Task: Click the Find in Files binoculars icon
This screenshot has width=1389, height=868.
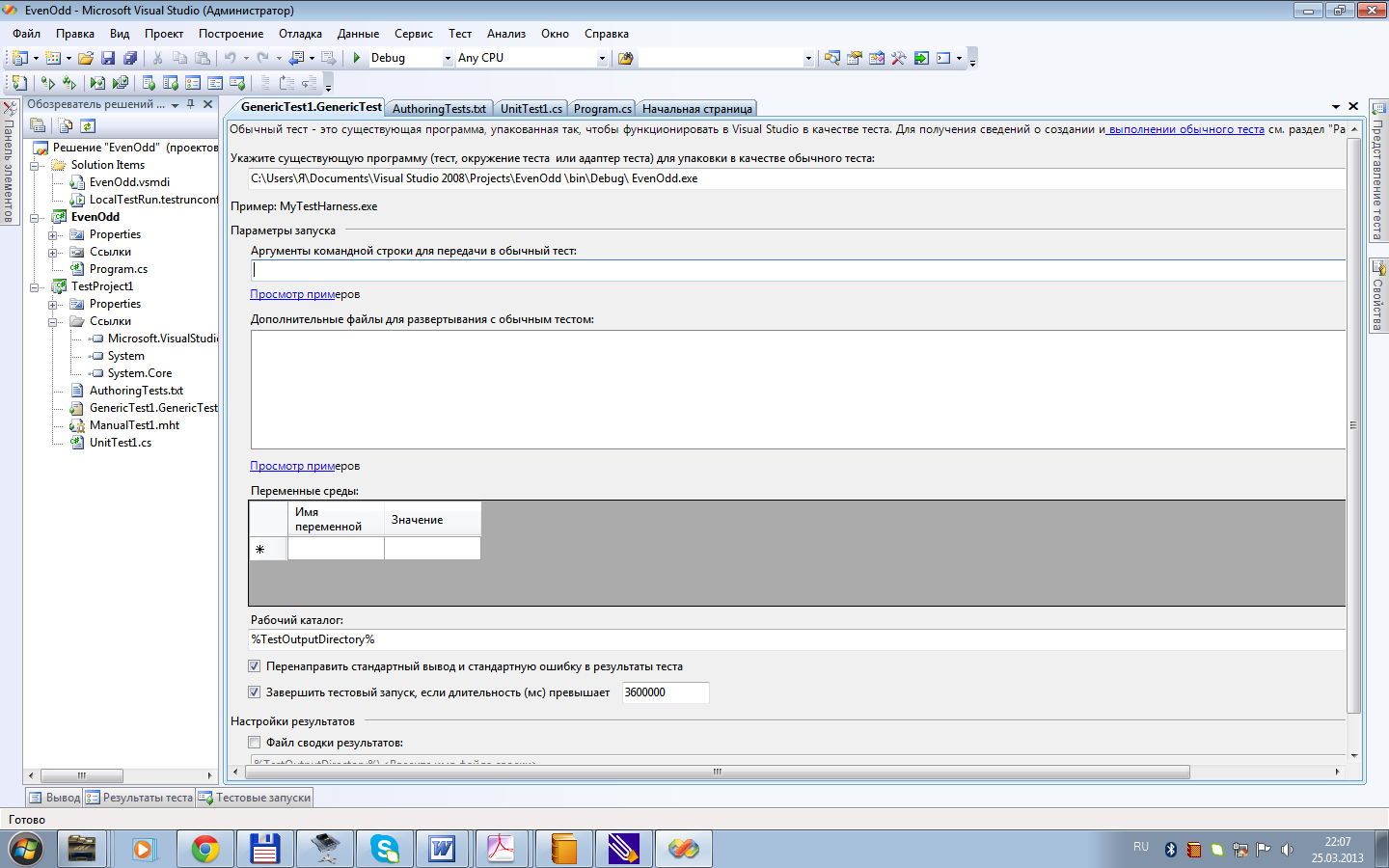Action: [625, 58]
